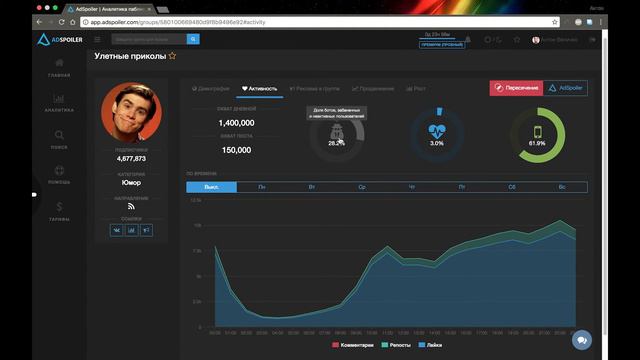
Task: Click the post reach value 150,000
Action: click(x=236, y=150)
